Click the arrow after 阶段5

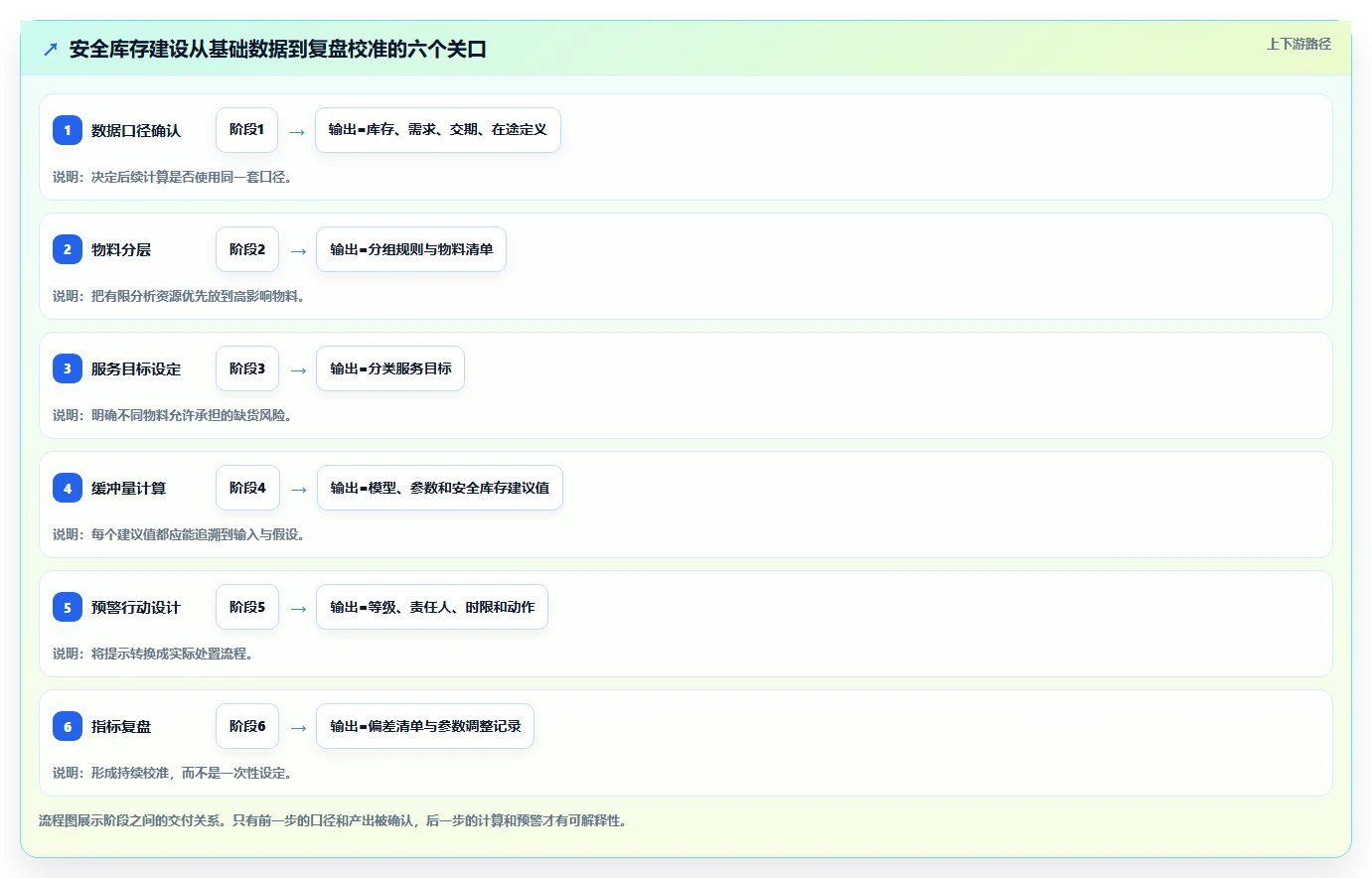[x=298, y=608]
